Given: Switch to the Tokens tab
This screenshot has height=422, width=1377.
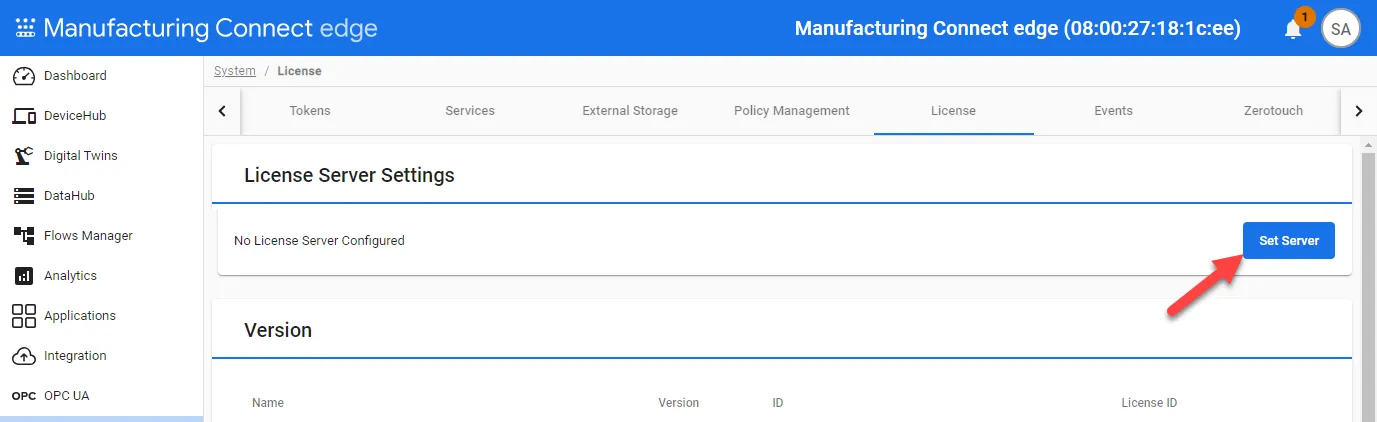Looking at the screenshot, I should click(310, 111).
